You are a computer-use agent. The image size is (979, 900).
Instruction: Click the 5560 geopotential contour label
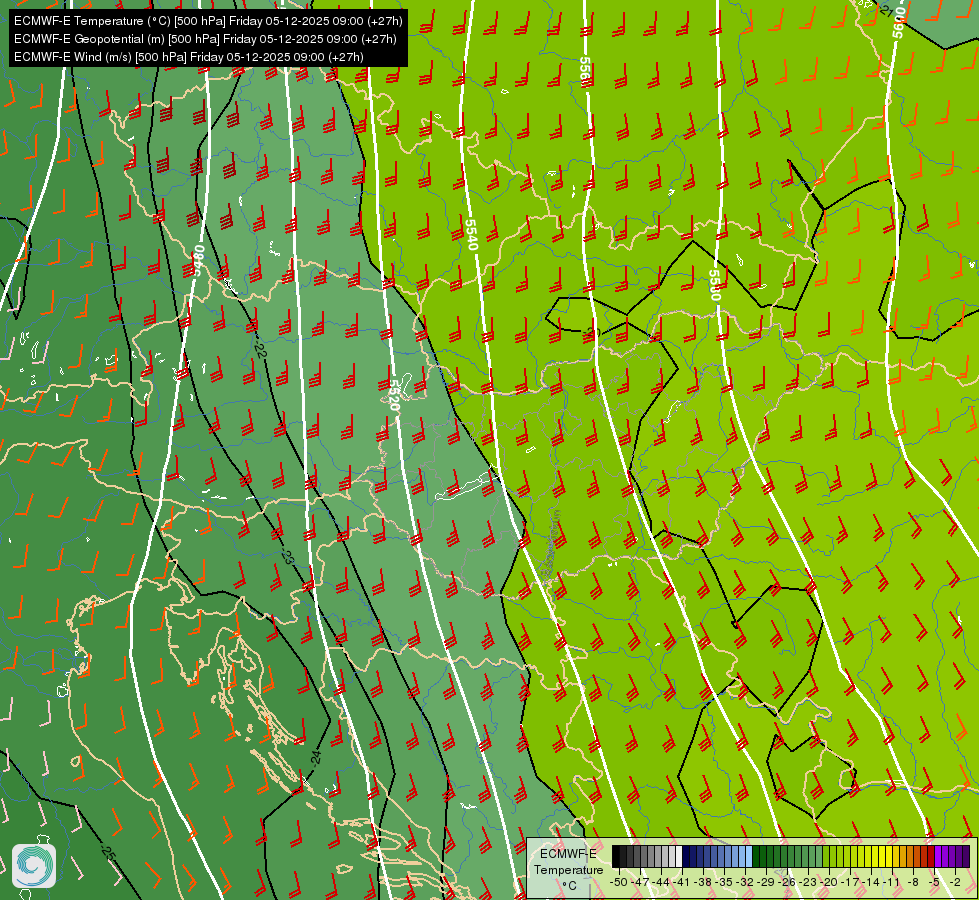pos(584,72)
